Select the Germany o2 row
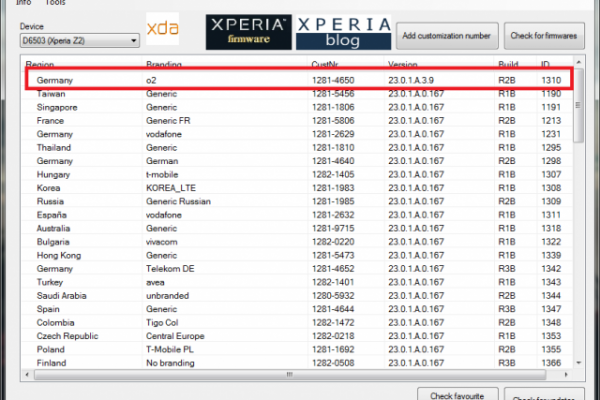The height and width of the screenshot is (400, 600). click(x=298, y=80)
